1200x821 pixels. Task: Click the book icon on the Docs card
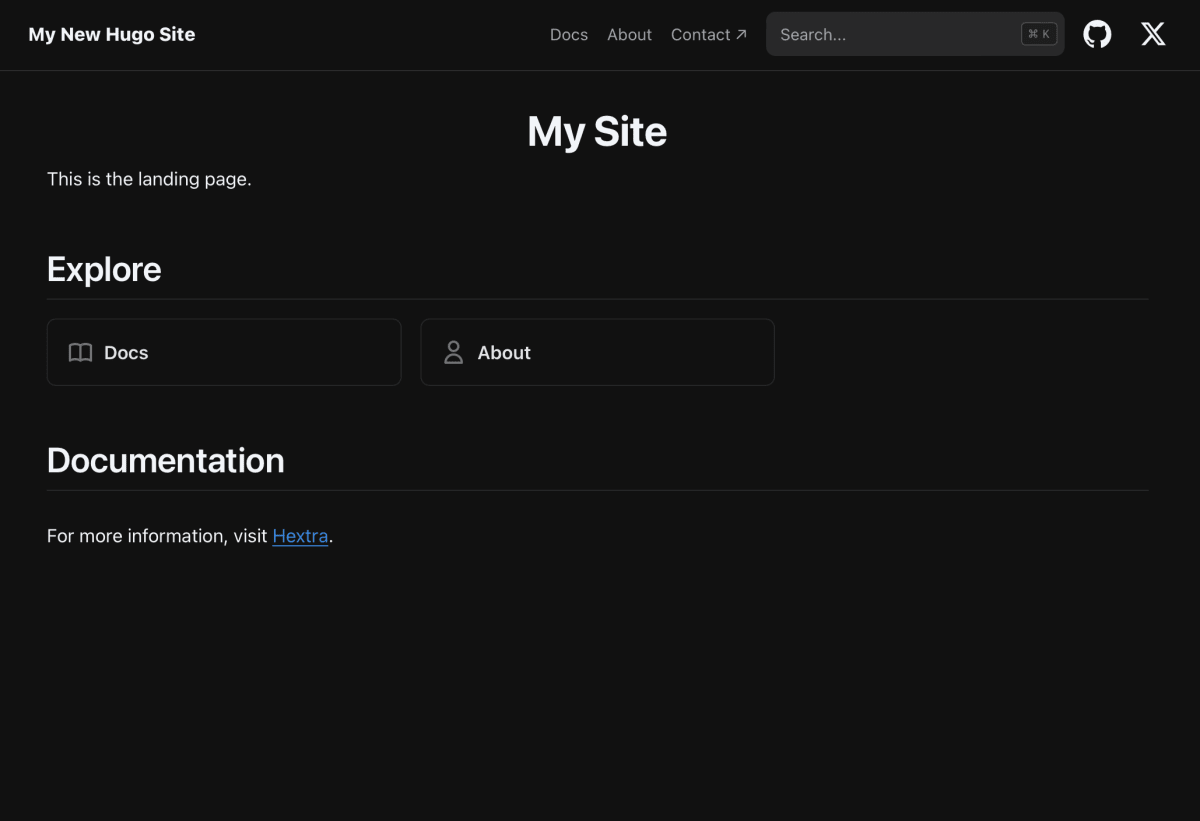(x=80, y=352)
